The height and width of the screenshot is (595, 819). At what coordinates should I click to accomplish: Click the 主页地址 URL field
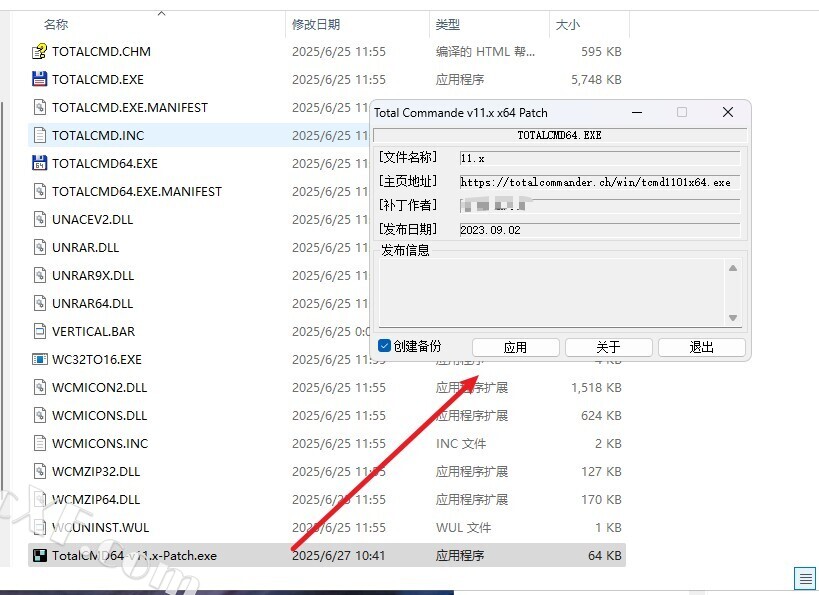(x=600, y=182)
